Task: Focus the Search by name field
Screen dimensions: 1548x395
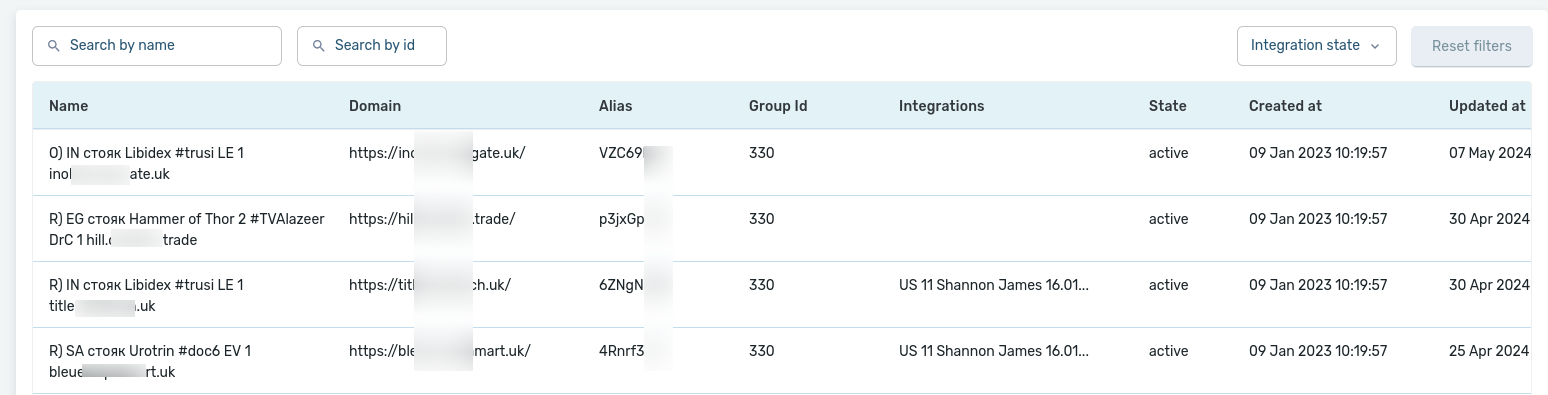Action: pyautogui.click(x=157, y=46)
